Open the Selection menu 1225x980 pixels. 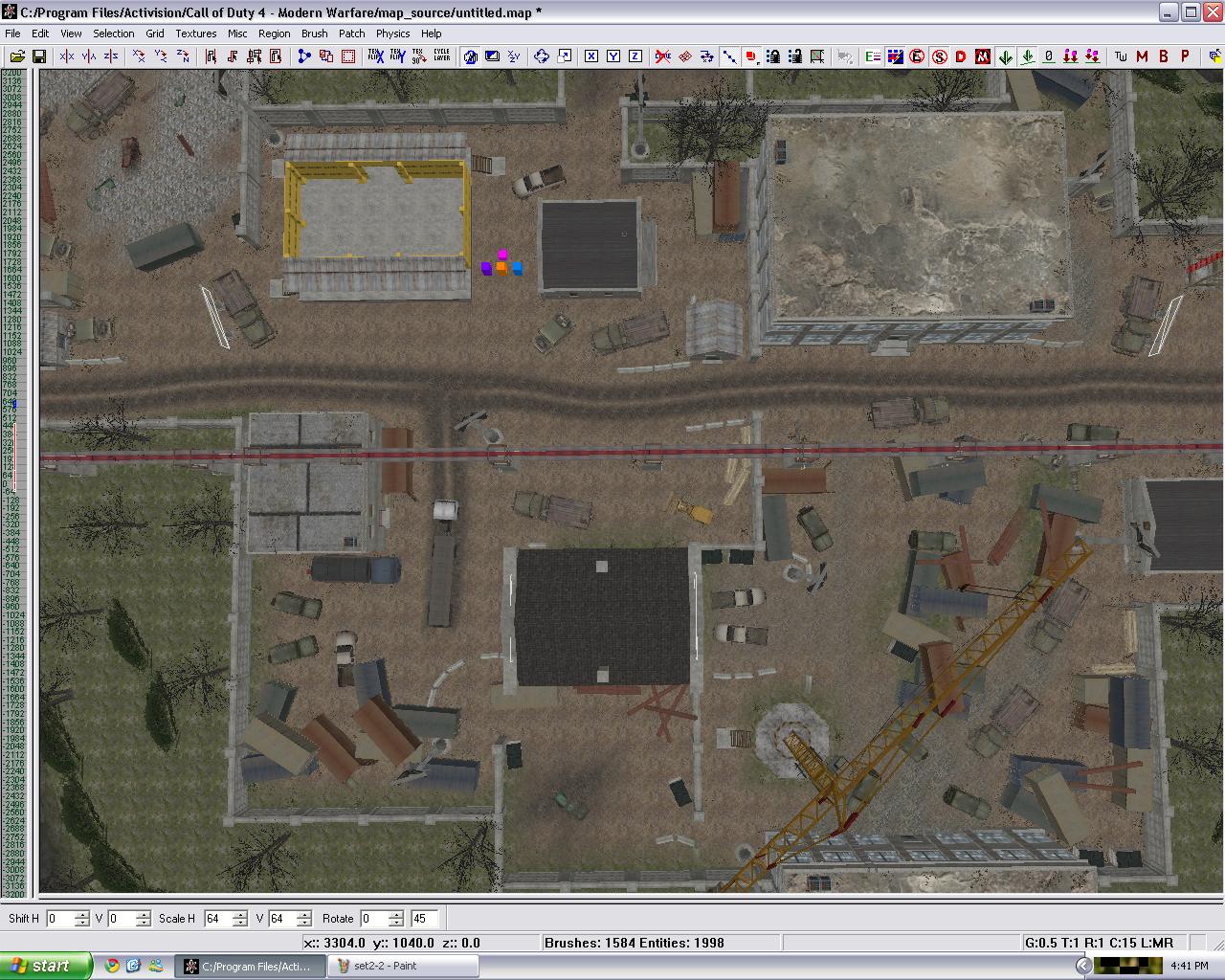(114, 33)
